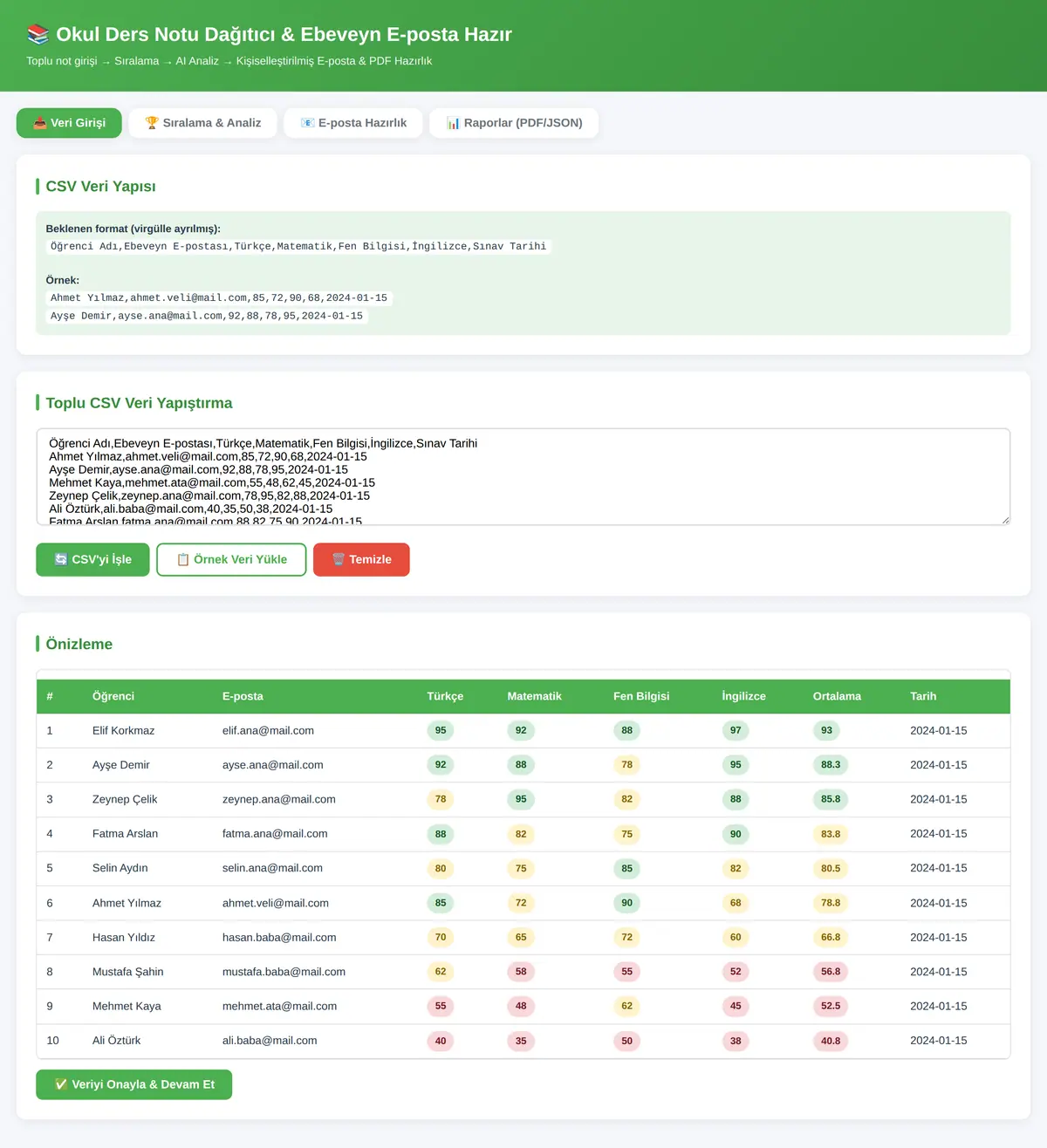This screenshot has height=1148, width=1047.
Task: Click the Türkçe column header
Action: click(x=445, y=696)
